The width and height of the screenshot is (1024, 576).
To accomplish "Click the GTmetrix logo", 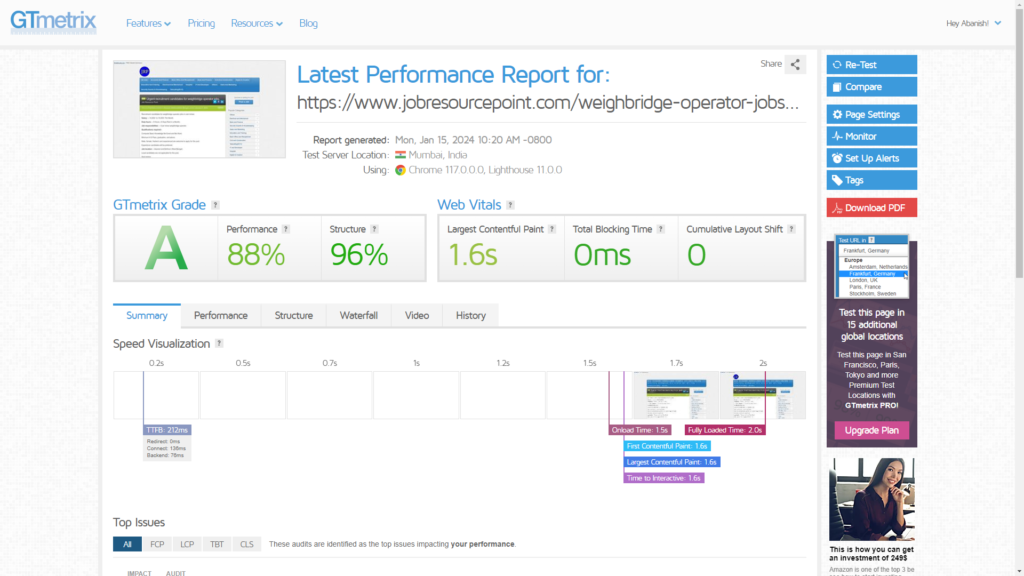I will pos(53,22).
